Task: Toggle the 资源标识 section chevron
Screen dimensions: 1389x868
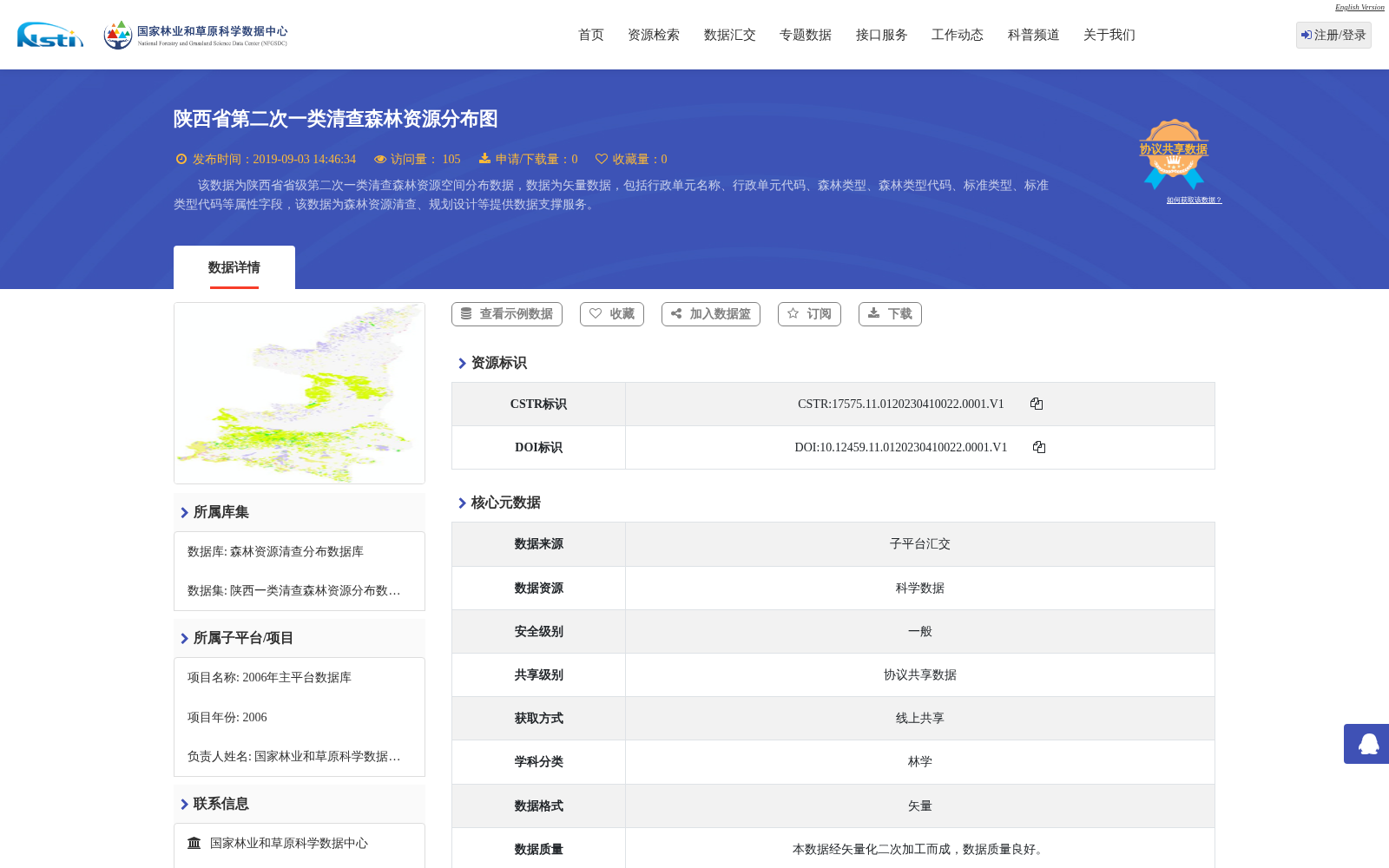Action: click(x=462, y=364)
